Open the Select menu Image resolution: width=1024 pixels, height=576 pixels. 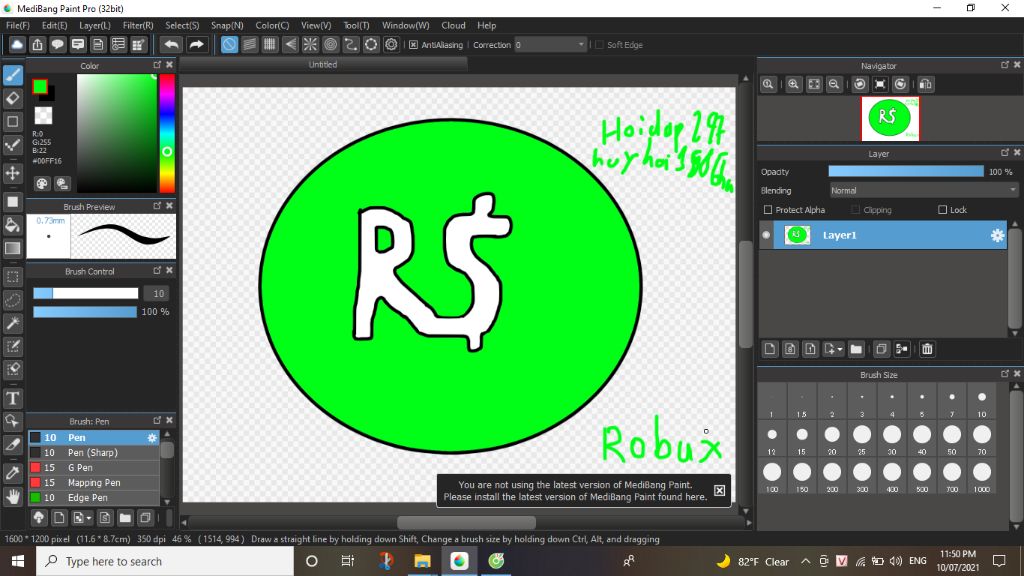182,25
